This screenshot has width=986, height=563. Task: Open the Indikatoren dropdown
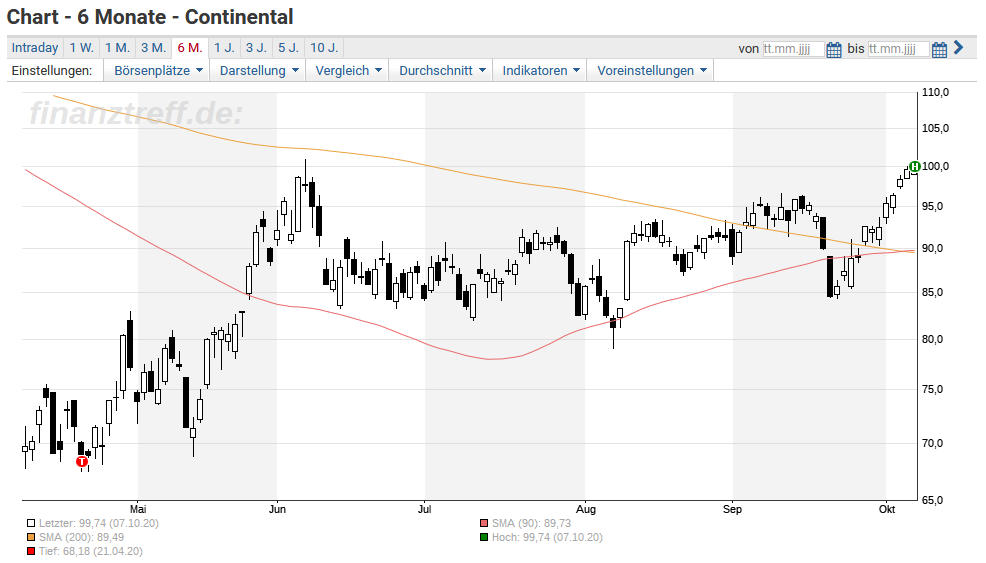[x=540, y=70]
